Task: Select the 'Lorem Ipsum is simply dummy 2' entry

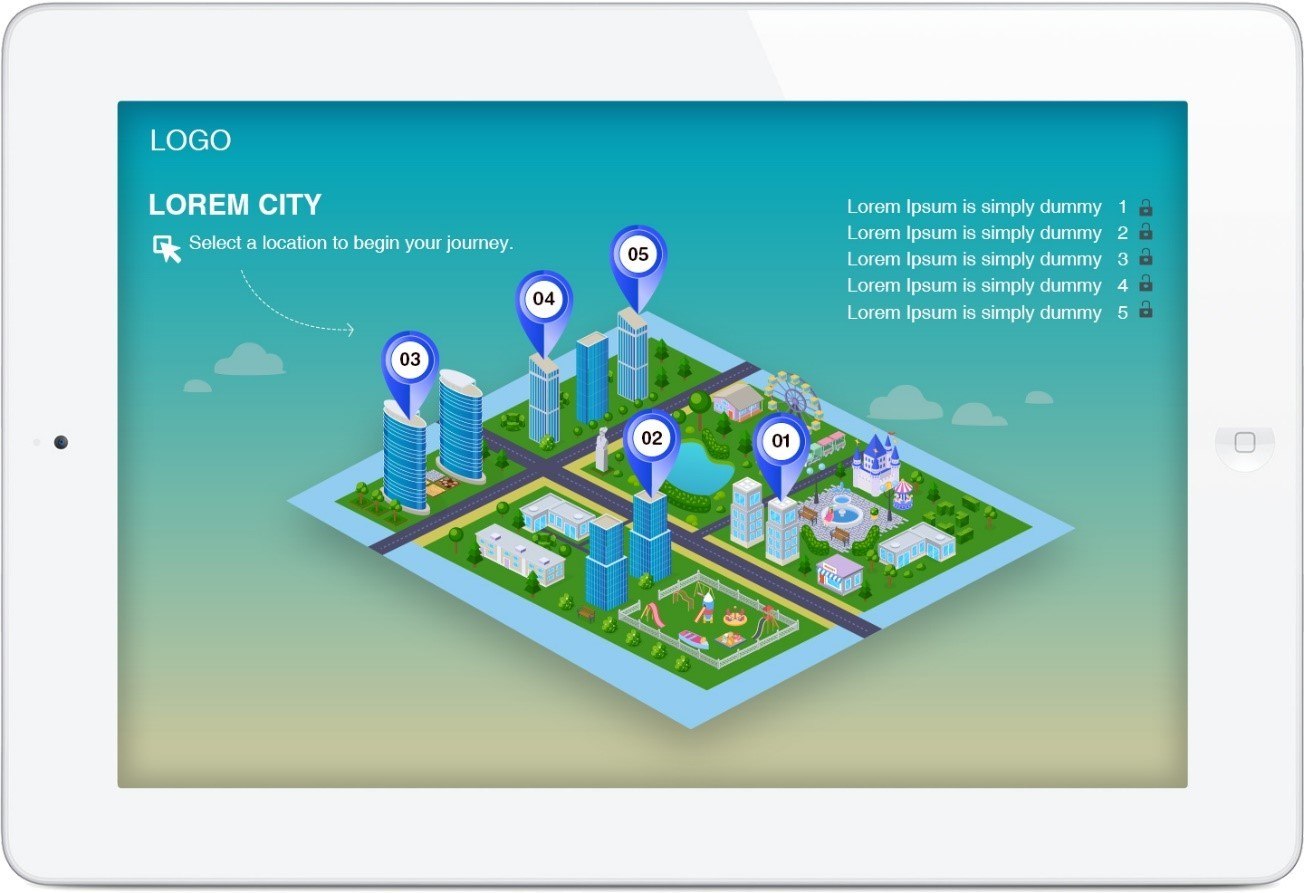Action: click(x=973, y=232)
